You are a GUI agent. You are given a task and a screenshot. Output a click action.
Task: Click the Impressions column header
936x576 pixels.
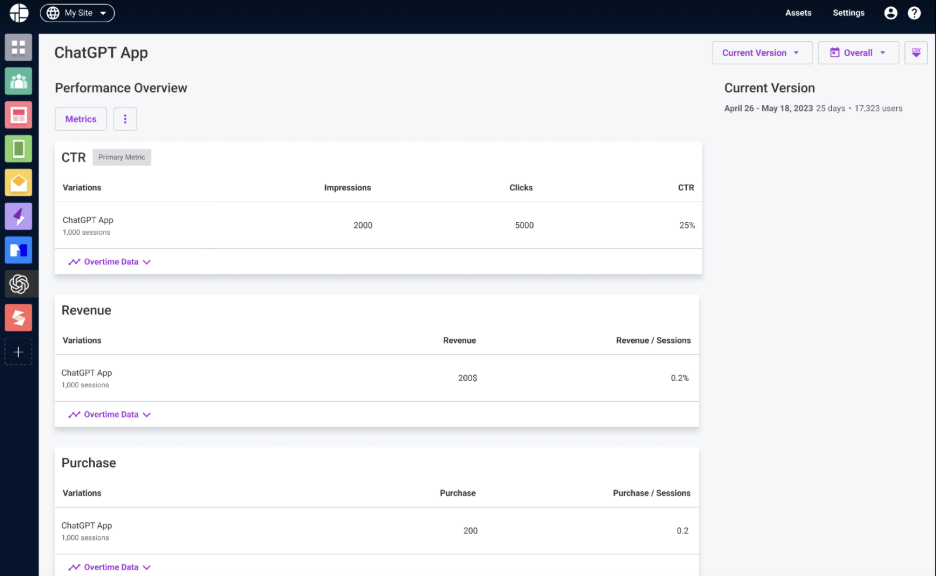347,187
